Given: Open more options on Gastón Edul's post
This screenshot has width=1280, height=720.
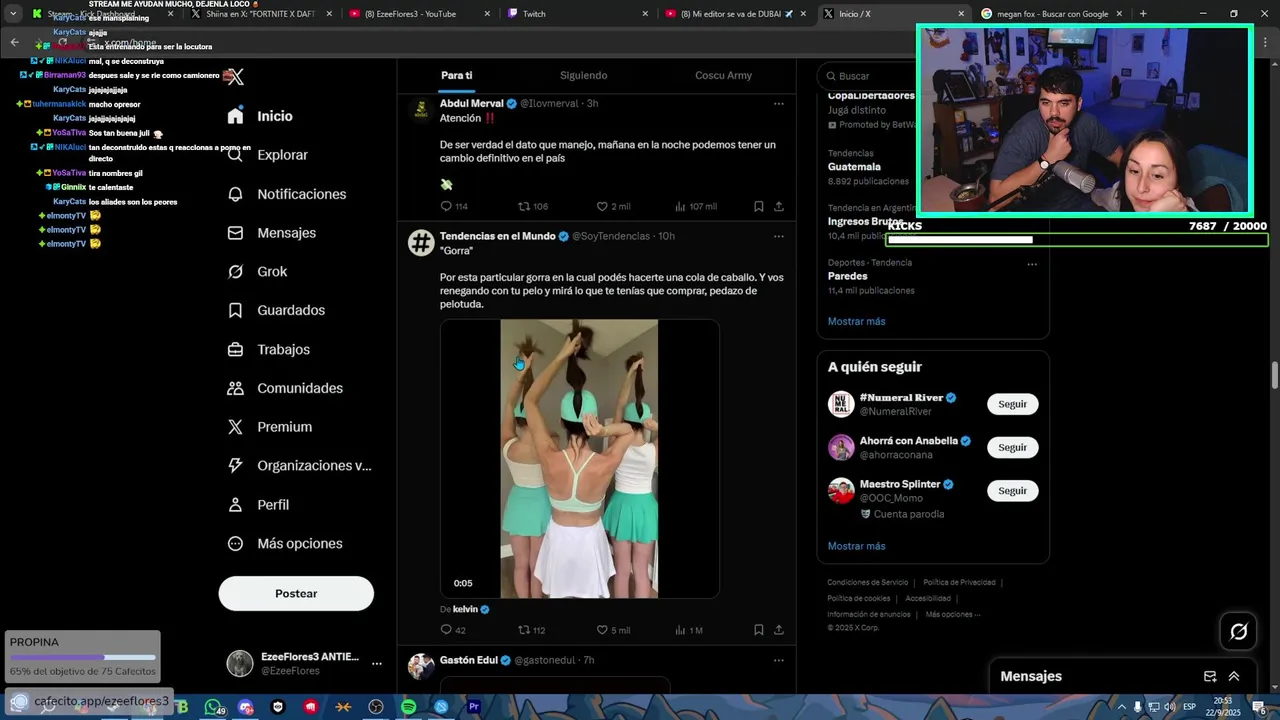Looking at the screenshot, I should pos(778,660).
